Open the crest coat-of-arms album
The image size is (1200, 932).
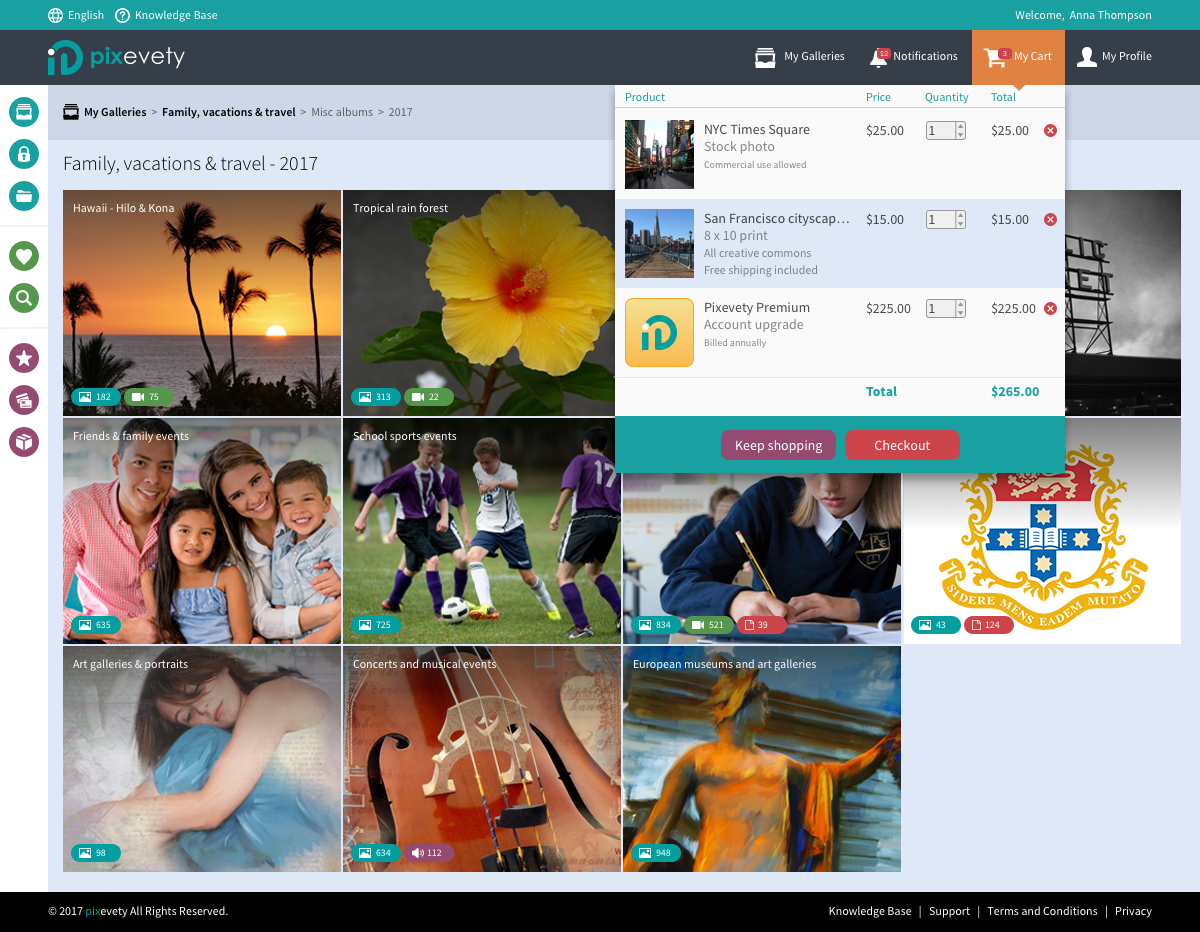click(1042, 545)
